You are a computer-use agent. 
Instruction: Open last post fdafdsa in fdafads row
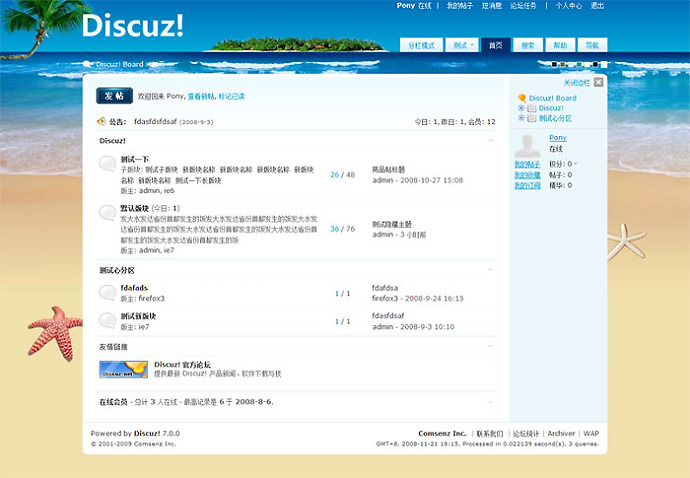385,288
